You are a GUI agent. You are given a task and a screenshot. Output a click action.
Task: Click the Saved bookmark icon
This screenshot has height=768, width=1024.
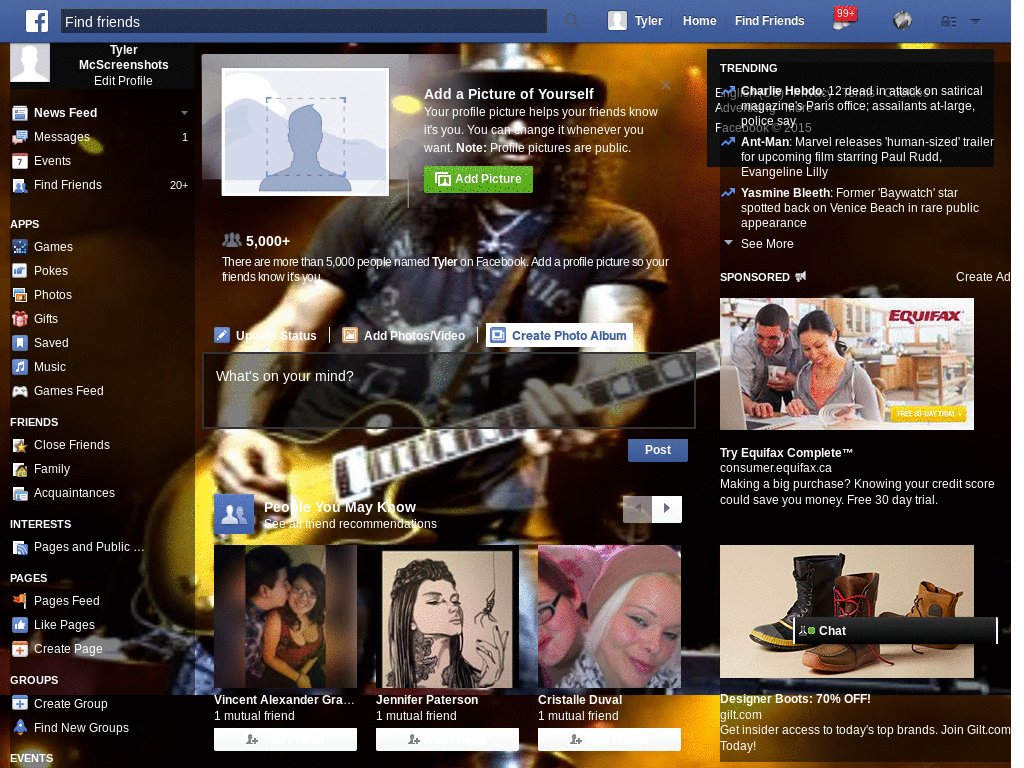click(20, 343)
